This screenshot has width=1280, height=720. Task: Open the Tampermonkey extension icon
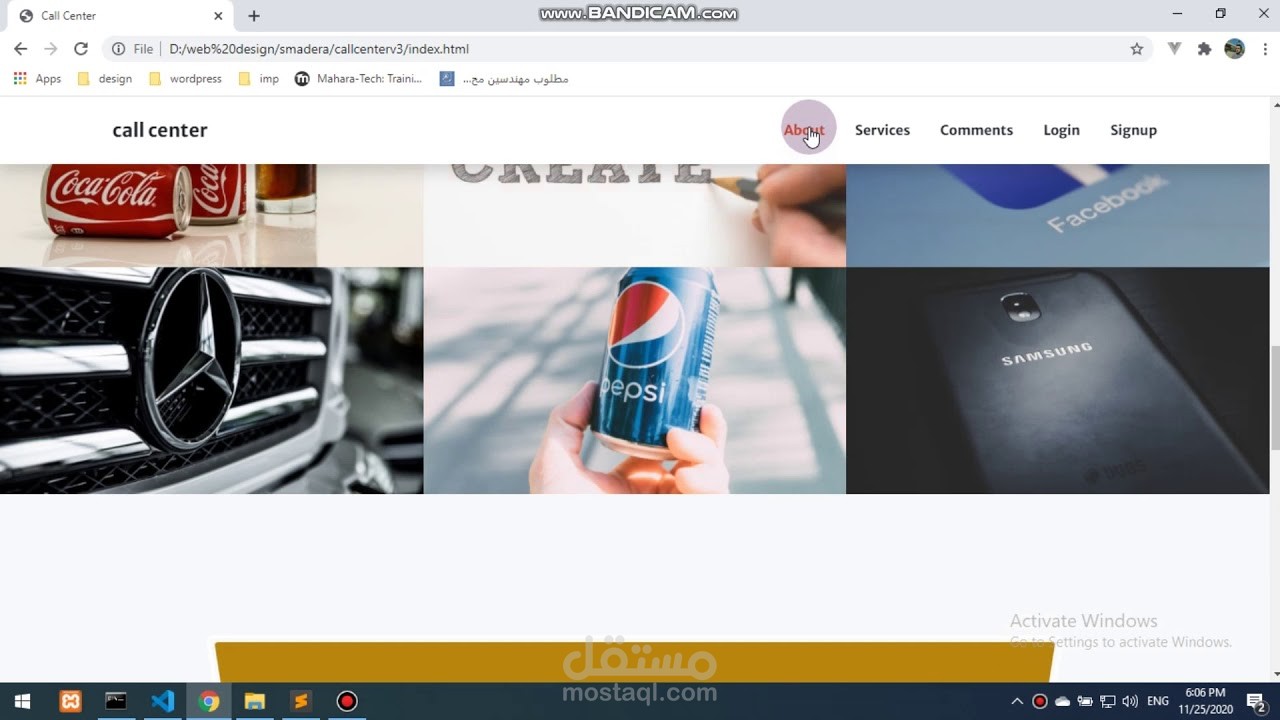coord(1204,48)
